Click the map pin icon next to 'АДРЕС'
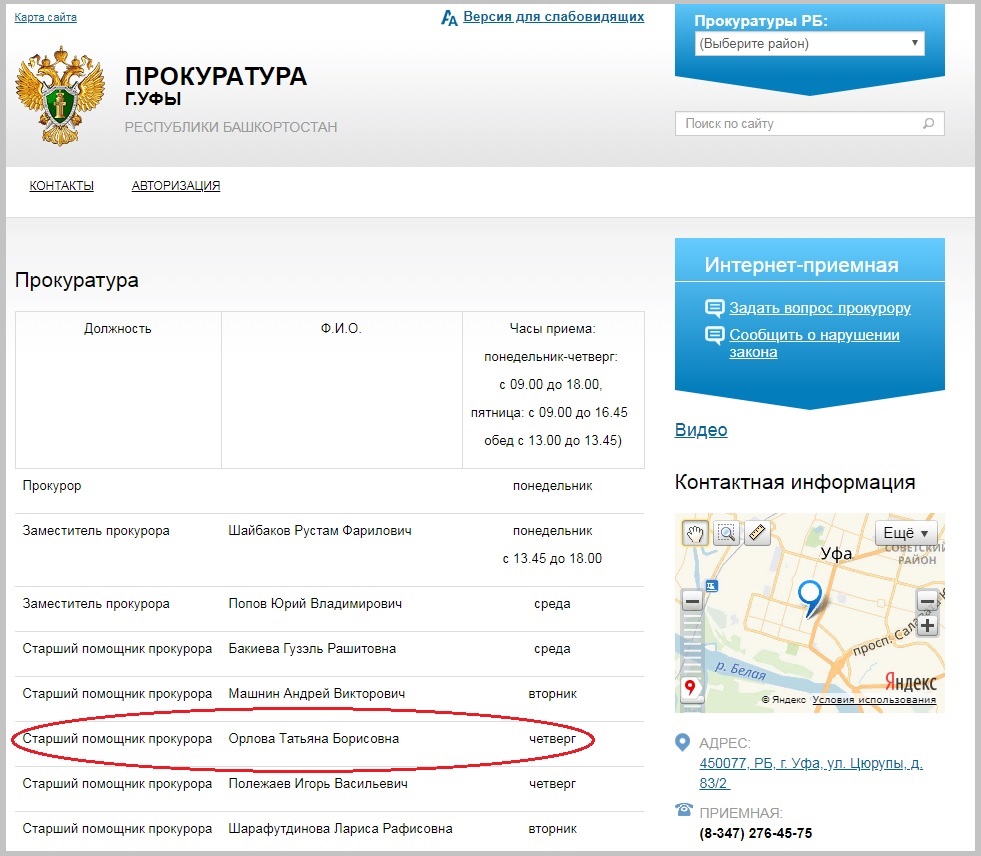 (683, 743)
